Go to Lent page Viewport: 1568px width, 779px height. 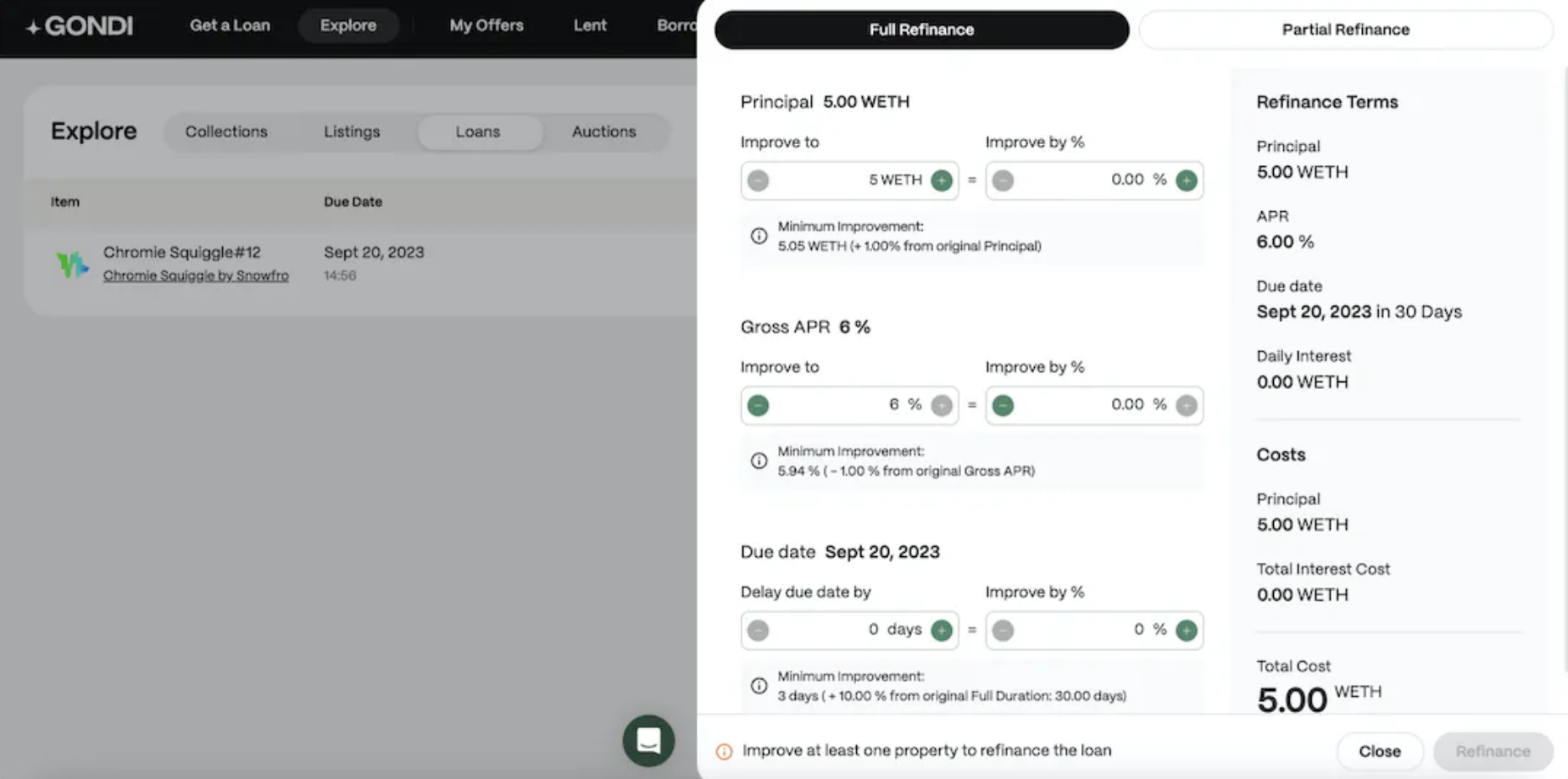pos(590,25)
